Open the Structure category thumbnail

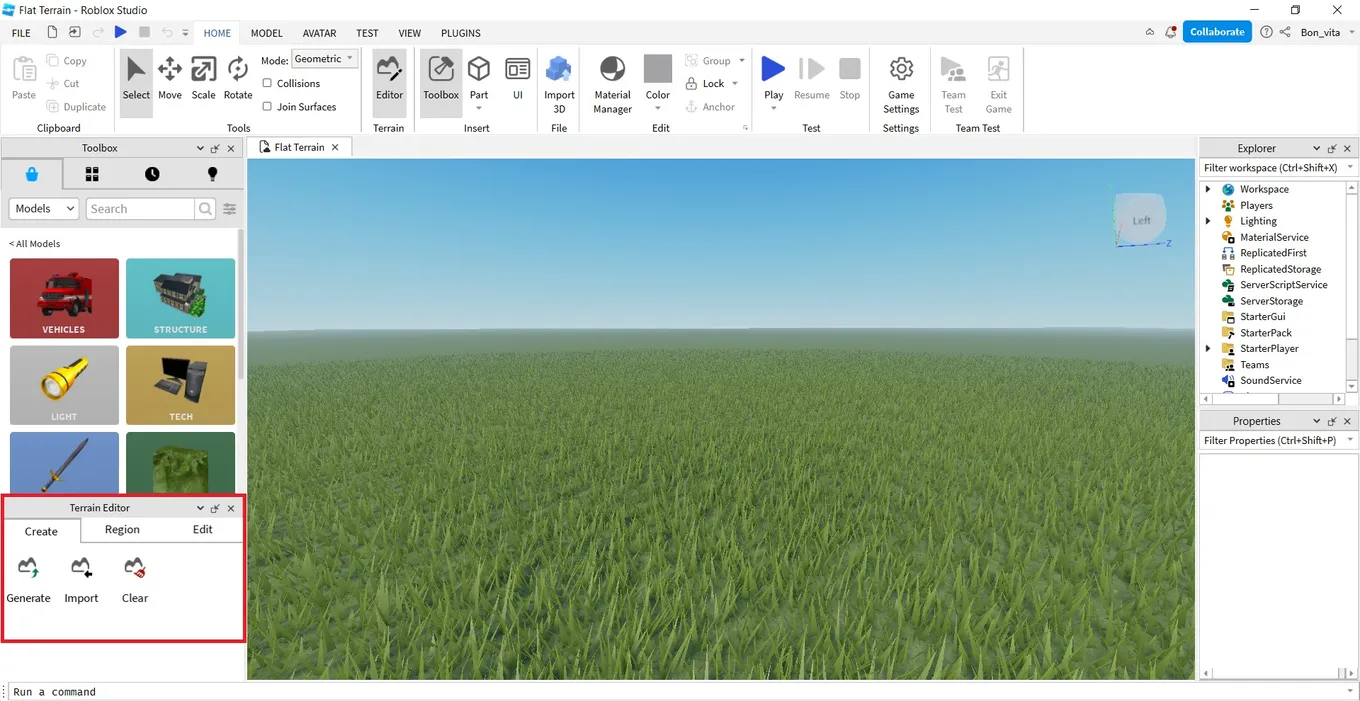coord(181,298)
